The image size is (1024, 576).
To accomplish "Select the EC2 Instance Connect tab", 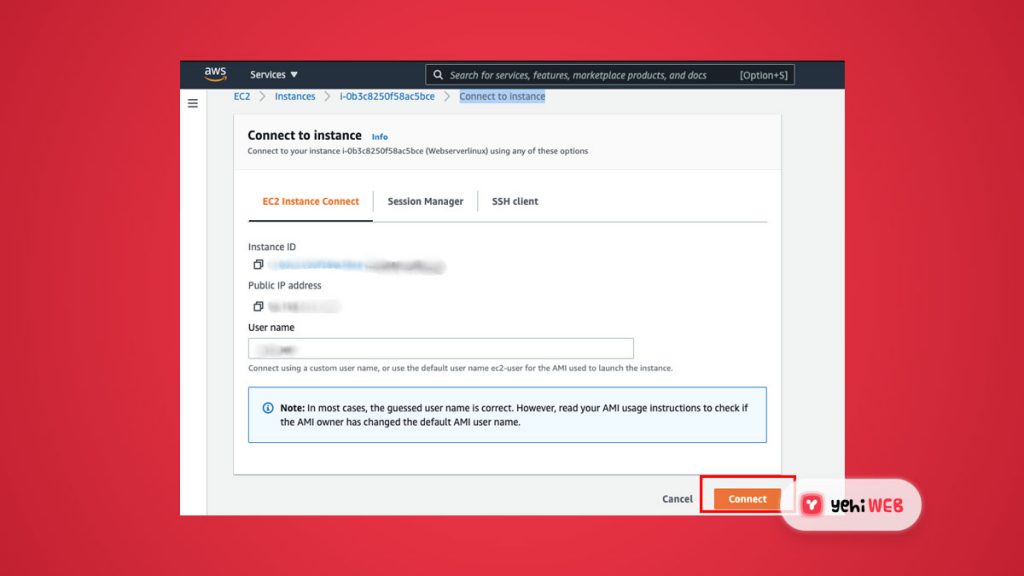I will pos(310,201).
